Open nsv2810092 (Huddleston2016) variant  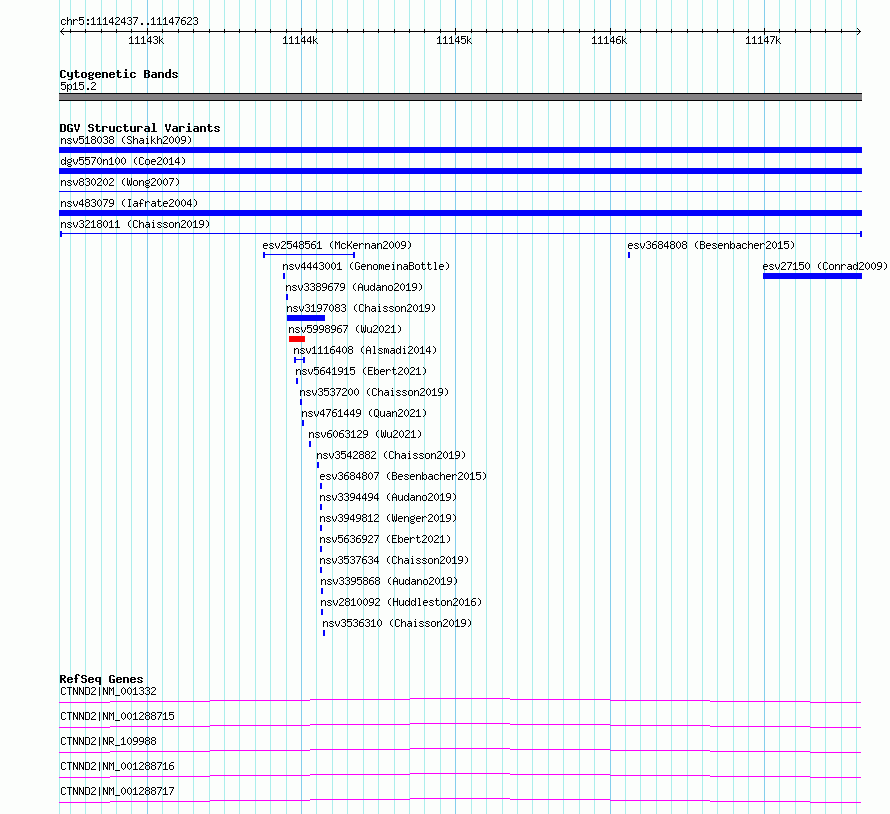[401, 602]
